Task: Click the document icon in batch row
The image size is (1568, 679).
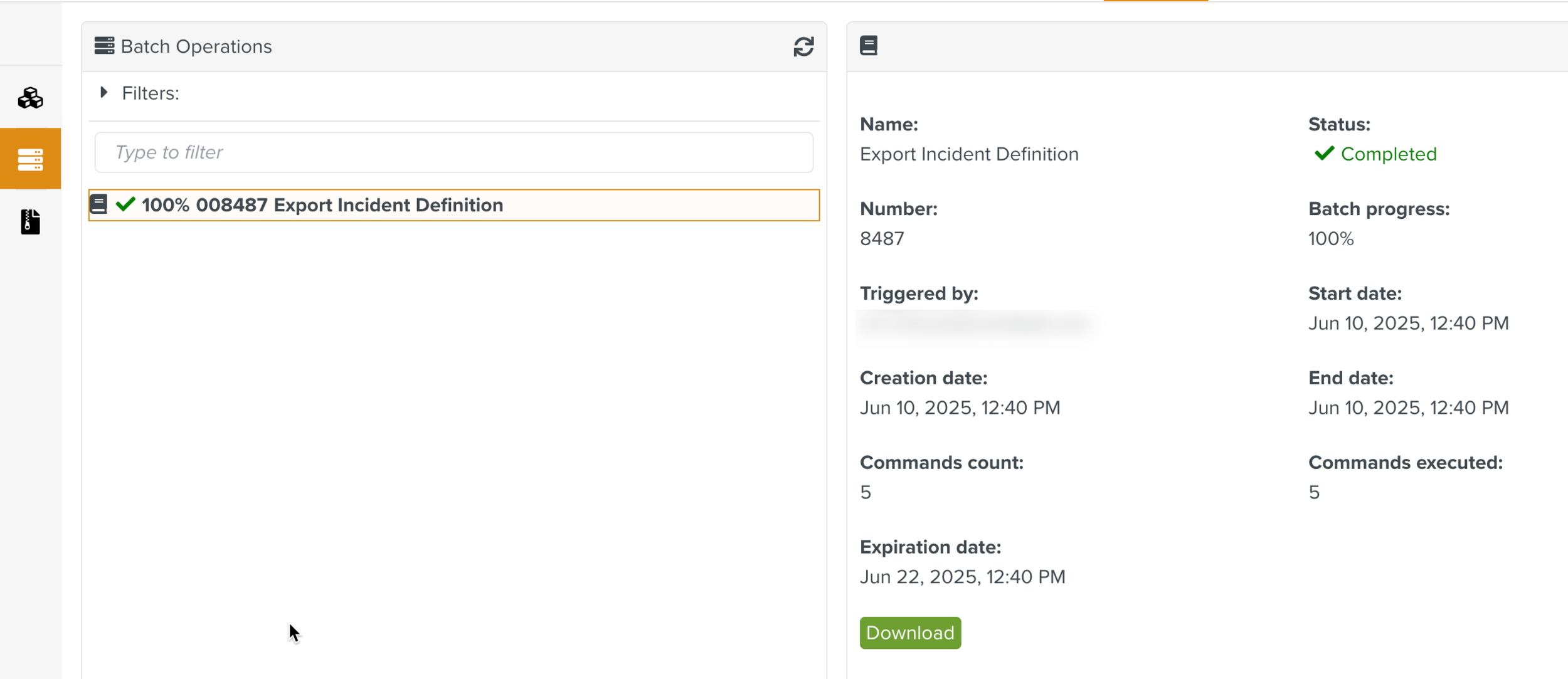Action: (98, 204)
